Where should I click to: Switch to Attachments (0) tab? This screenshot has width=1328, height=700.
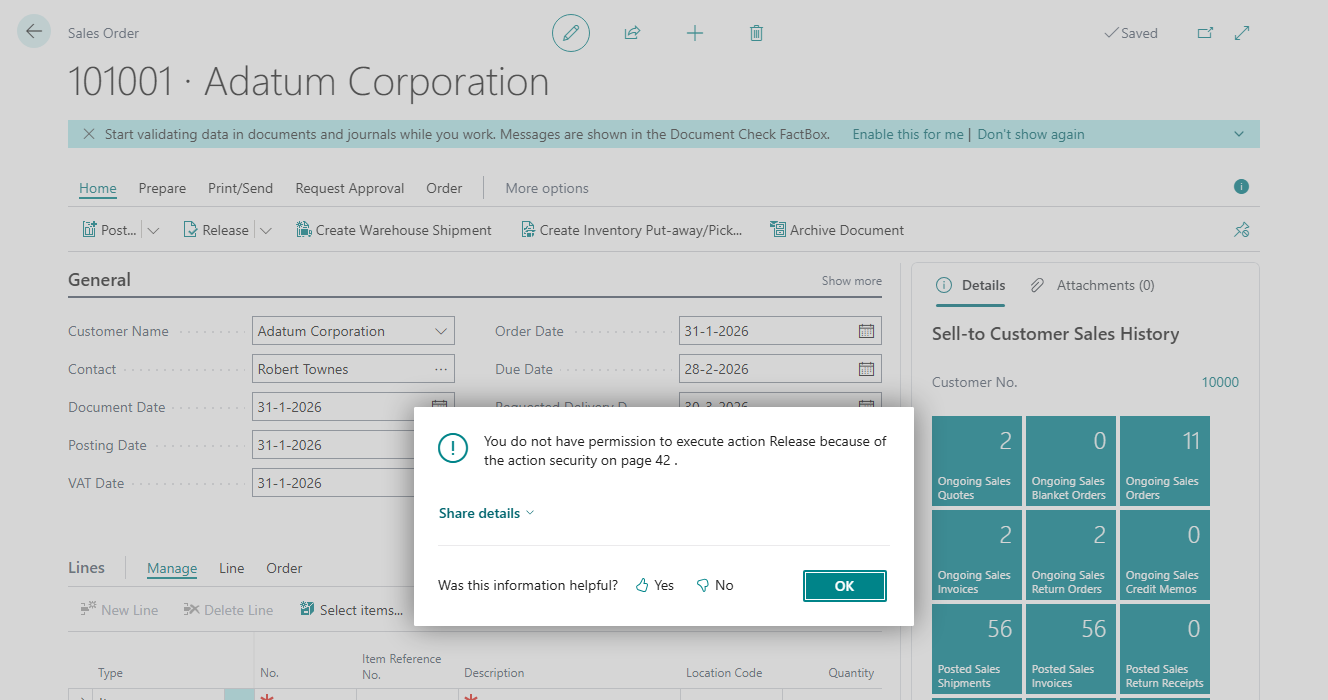pyautogui.click(x=1092, y=285)
